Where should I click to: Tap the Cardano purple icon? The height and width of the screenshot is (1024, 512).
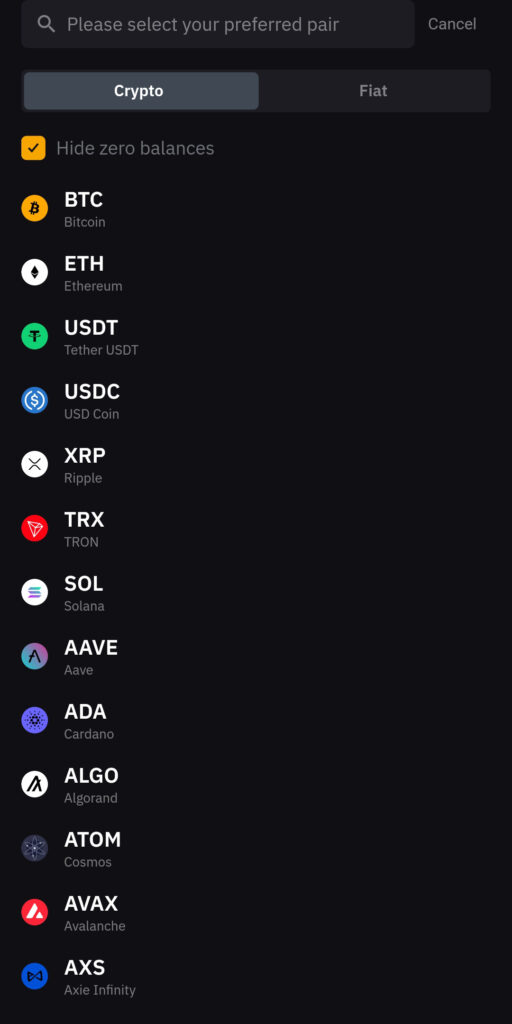(x=35, y=720)
